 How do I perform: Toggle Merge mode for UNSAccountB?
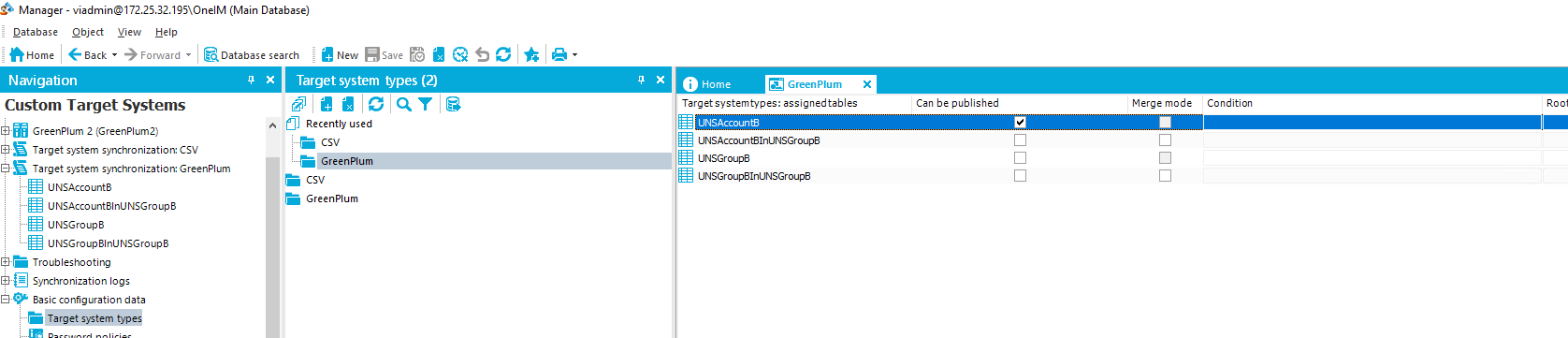[x=1165, y=123]
